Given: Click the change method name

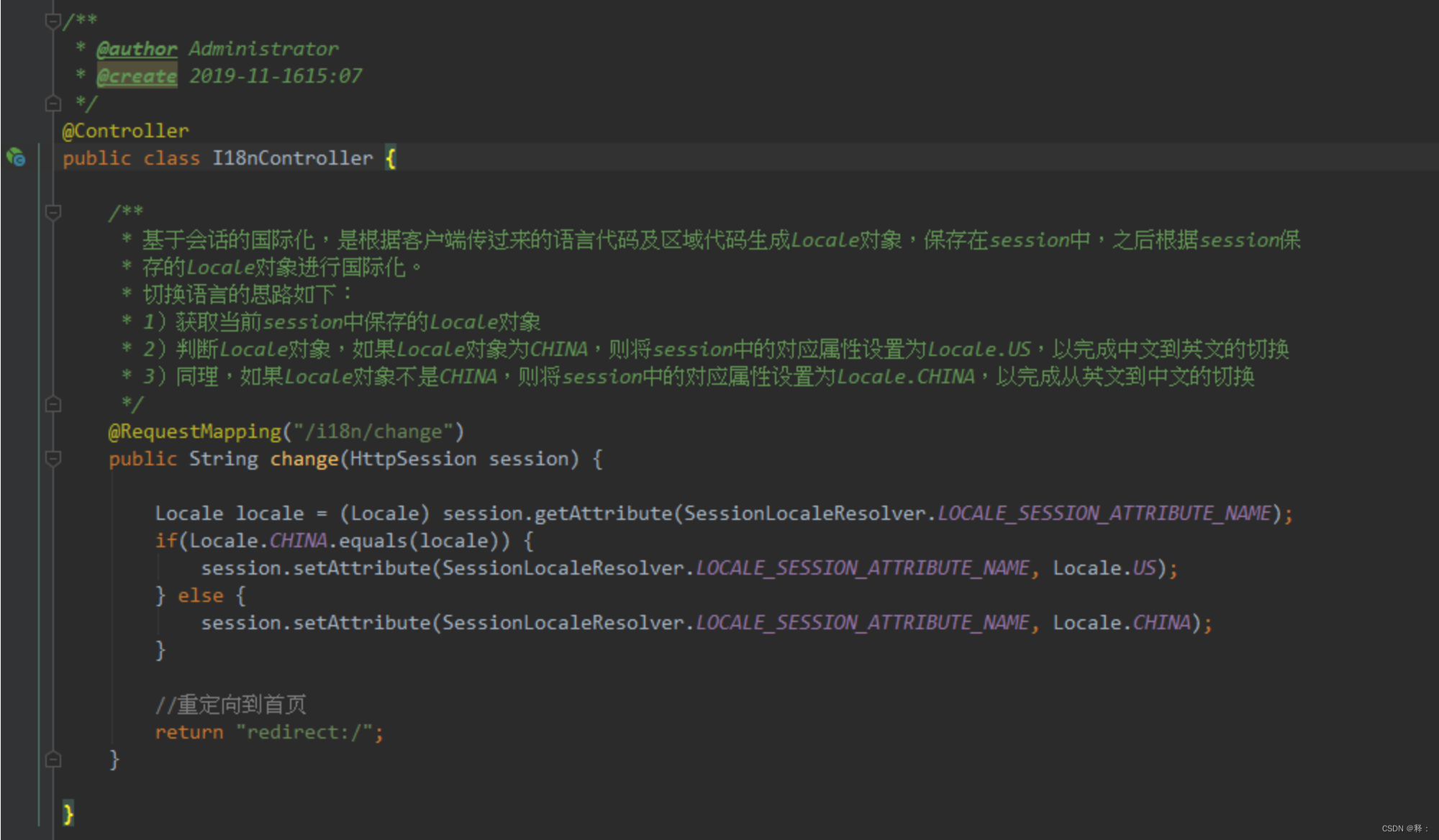Looking at the screenshot, I should click(x=304, y=459).
